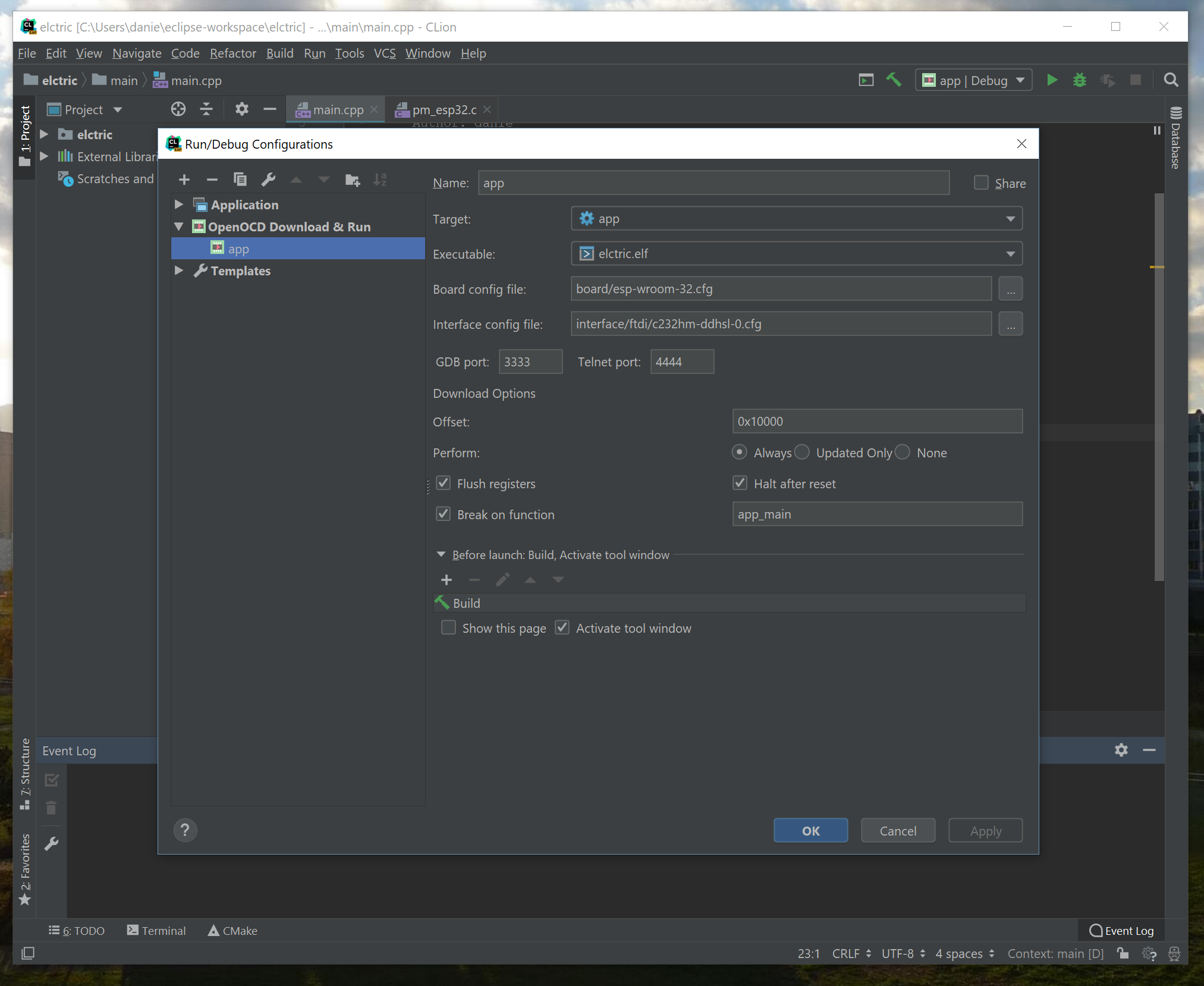Click the share configuration icon
This screenshot has height=986, width=1204.
[x=981, y=182]
